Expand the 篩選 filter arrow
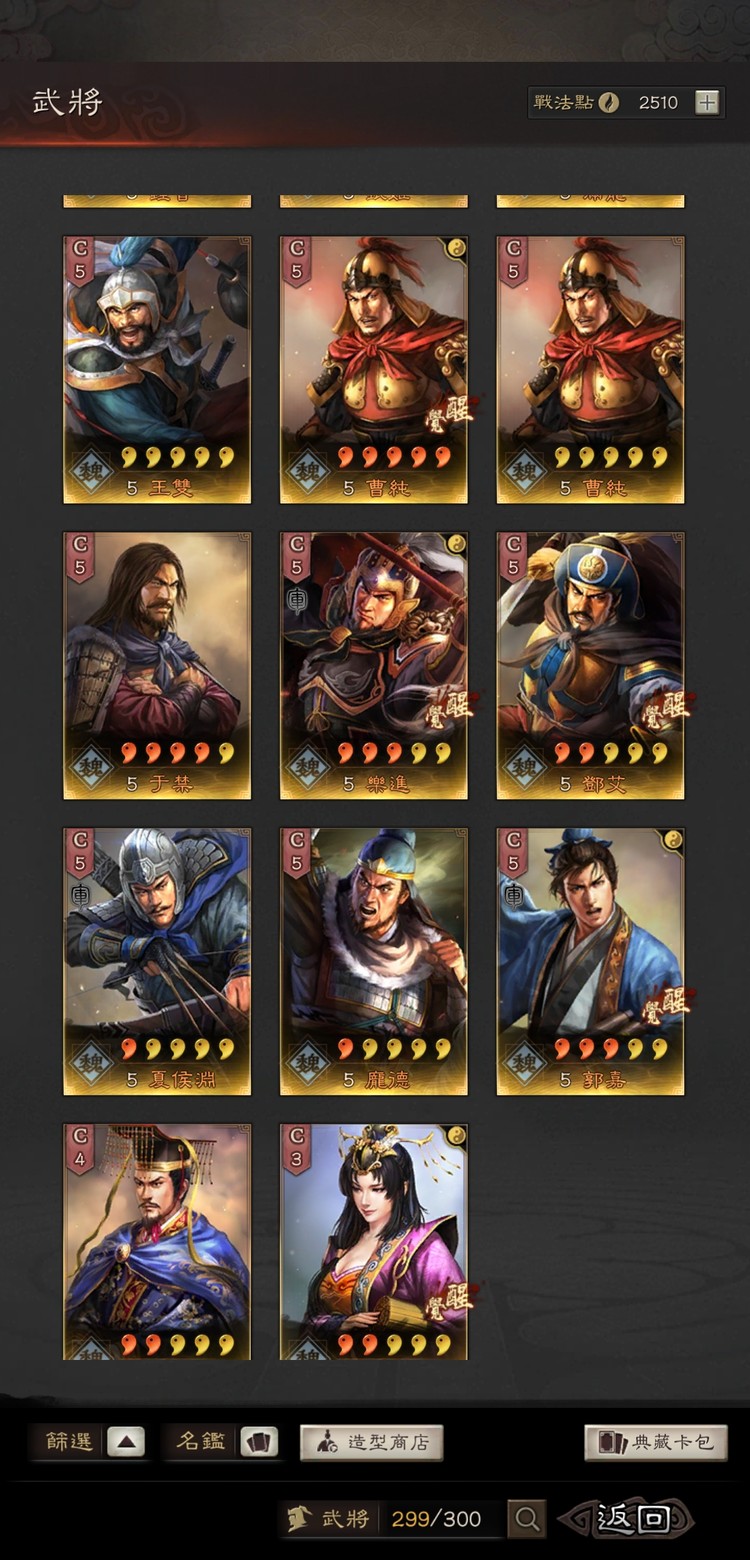Screen dimensions: 750x1560 [126, 1442]
